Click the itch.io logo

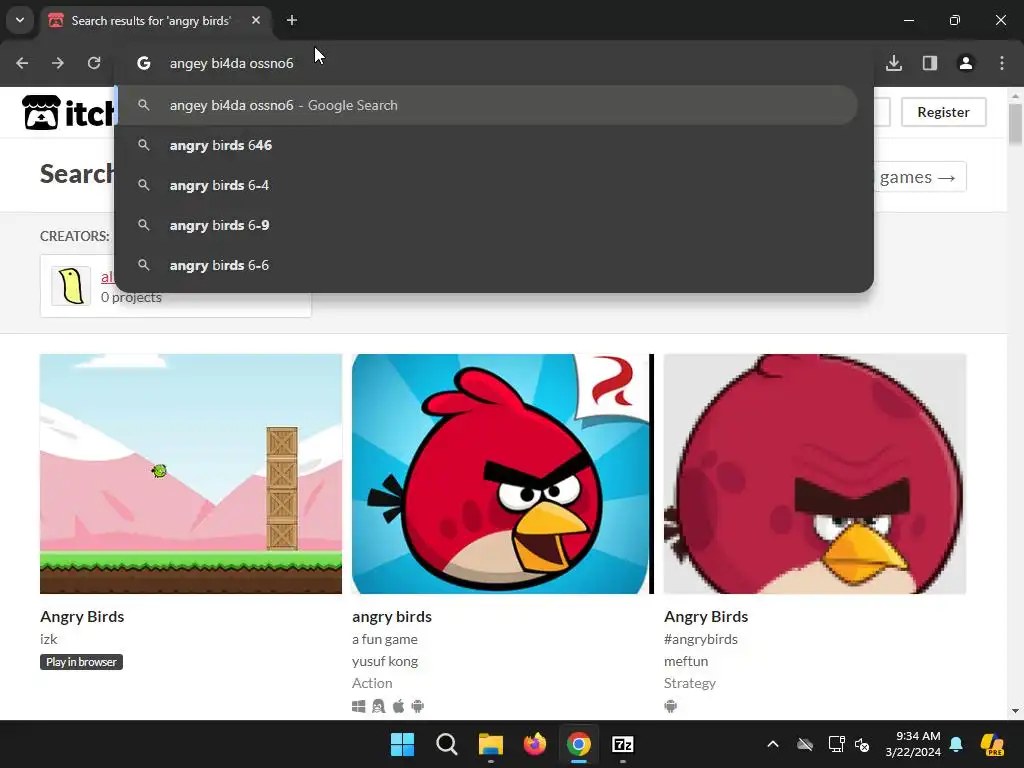[69, 112]
